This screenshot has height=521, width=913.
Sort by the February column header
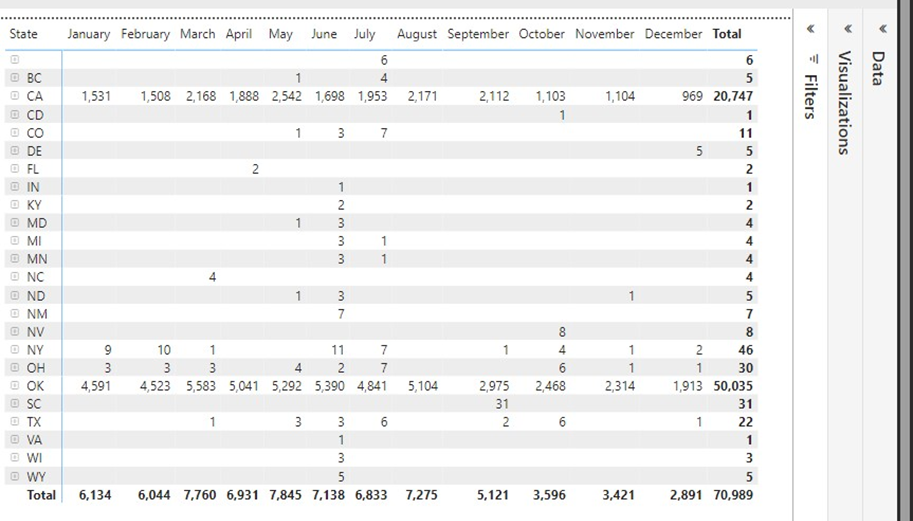coord(146,34)
